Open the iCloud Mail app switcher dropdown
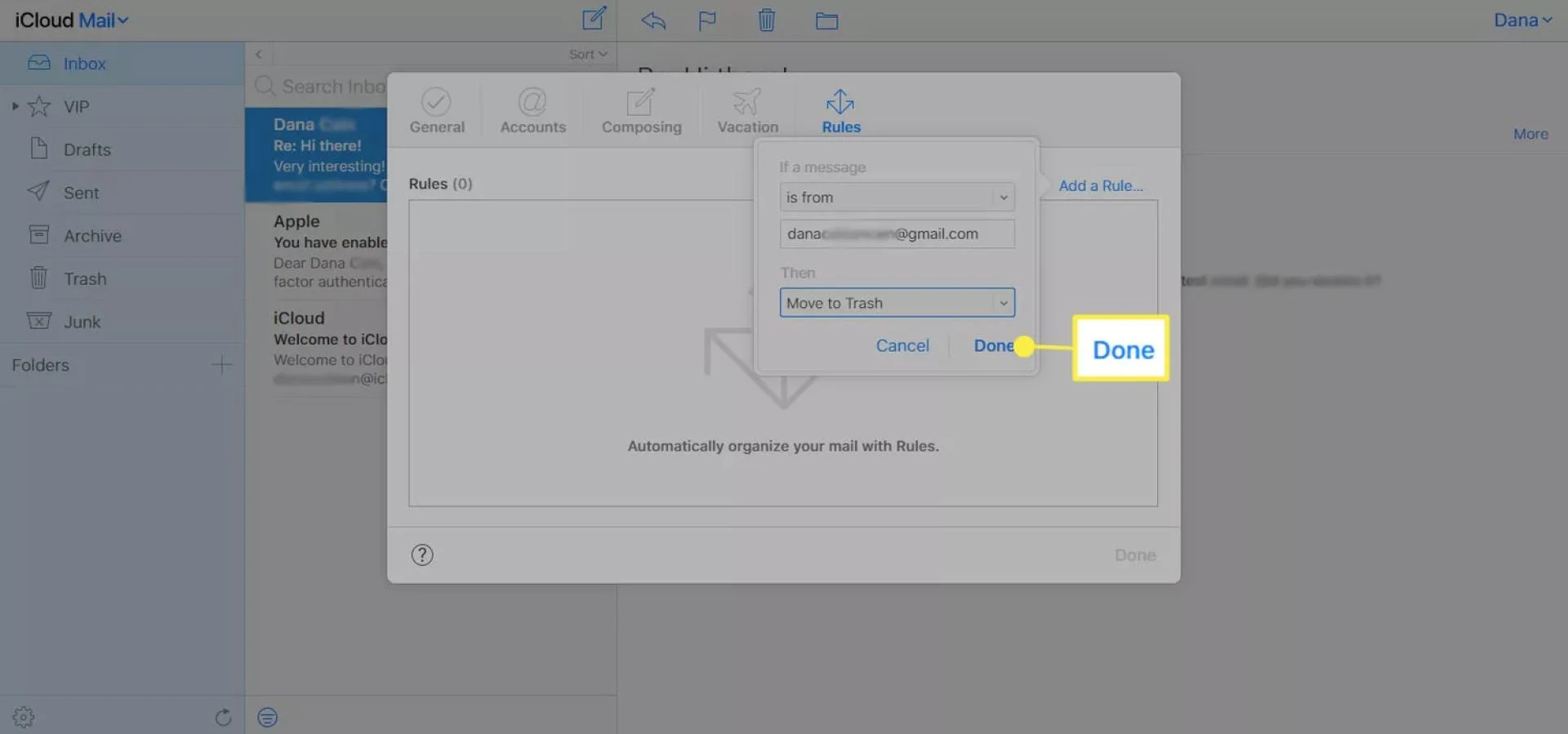Screen dimensions: 1568x734 (x=72, y=20)
